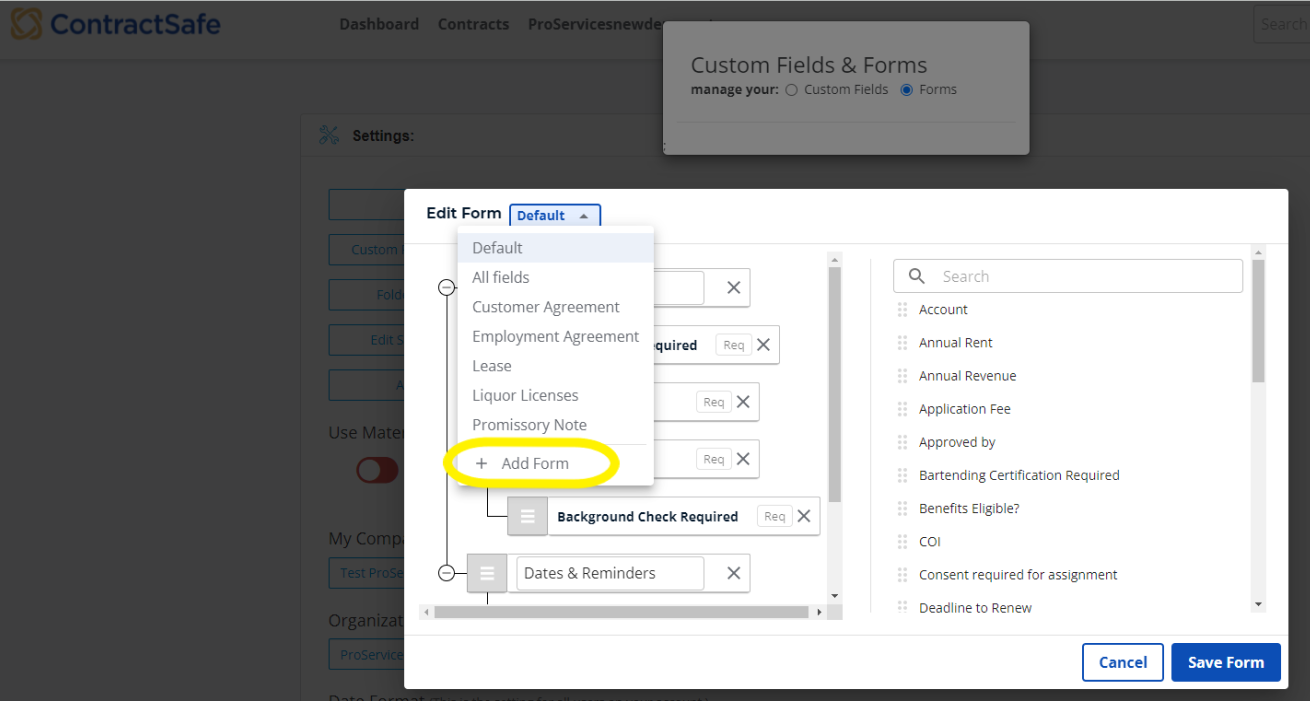This screenshot has width=1310, height=701.
Task: Click the Settings wrench icon
Action: click(x=329, y=135)
